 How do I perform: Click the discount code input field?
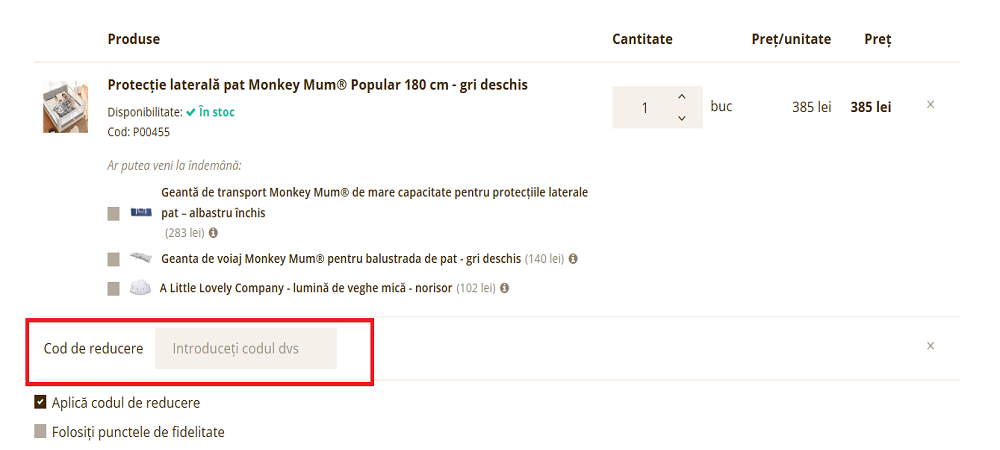point(245,349)
